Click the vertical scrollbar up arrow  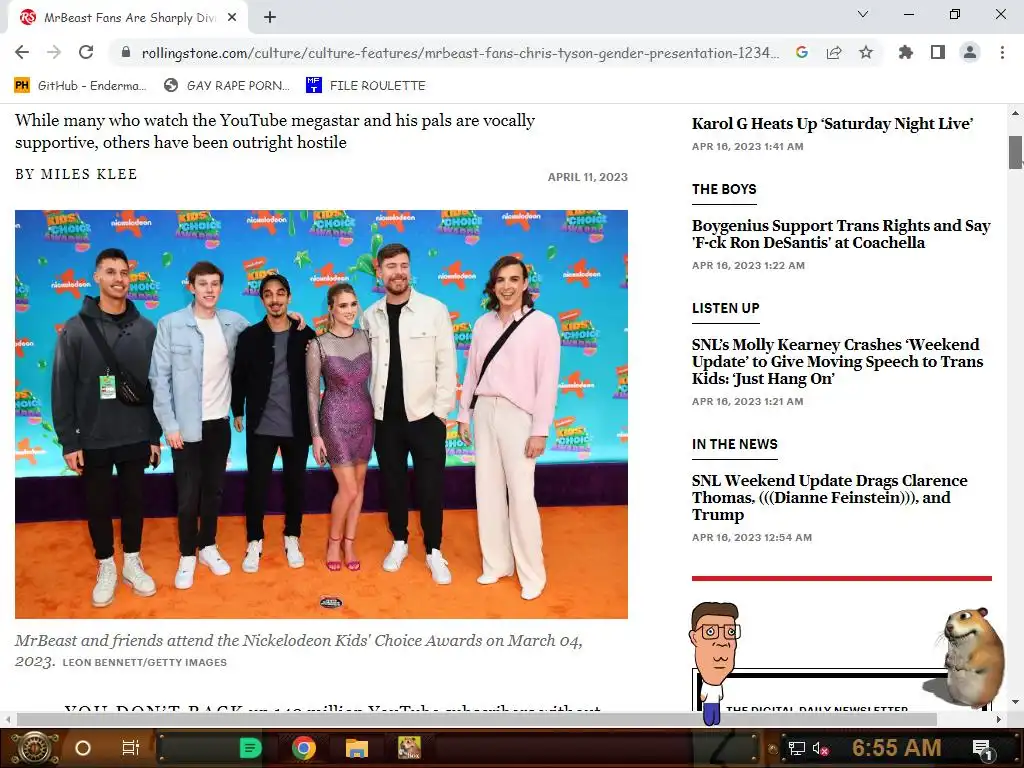1016,113
